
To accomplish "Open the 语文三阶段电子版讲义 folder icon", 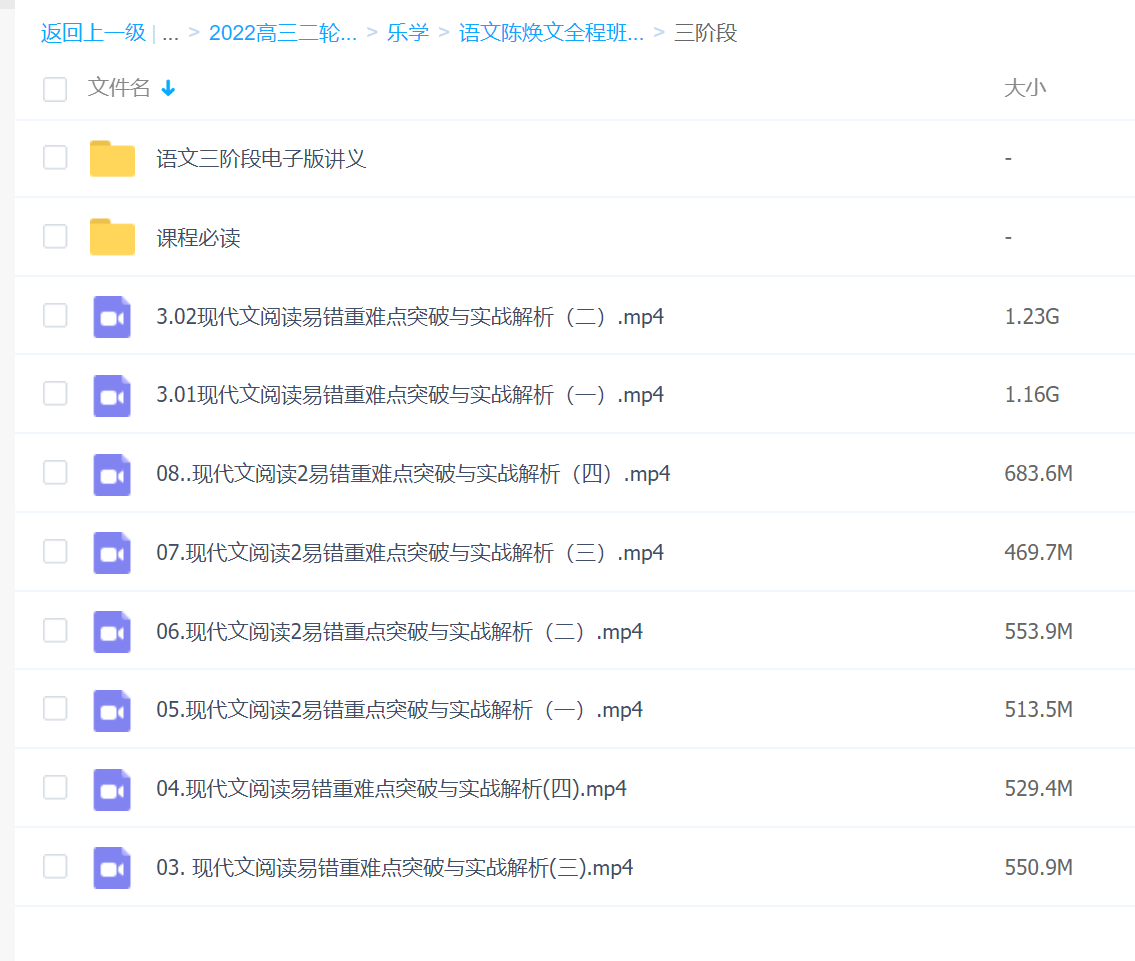I will point(111,158).
